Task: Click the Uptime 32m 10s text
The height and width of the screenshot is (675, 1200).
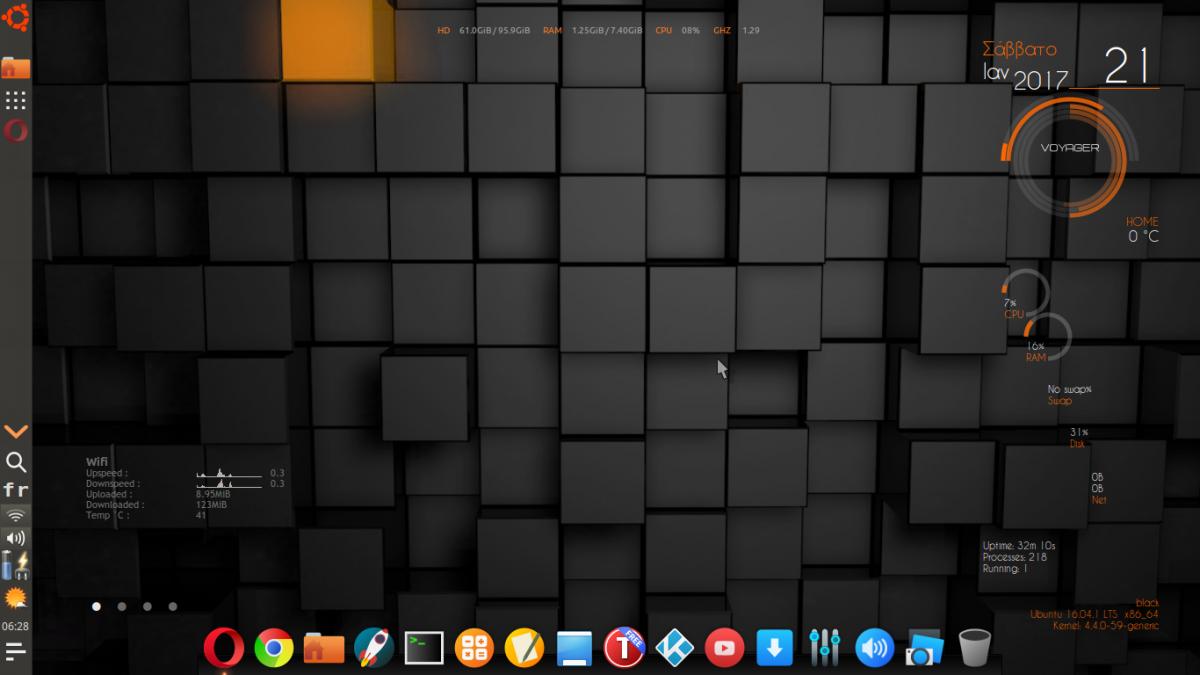Action: click(1019, 546)
